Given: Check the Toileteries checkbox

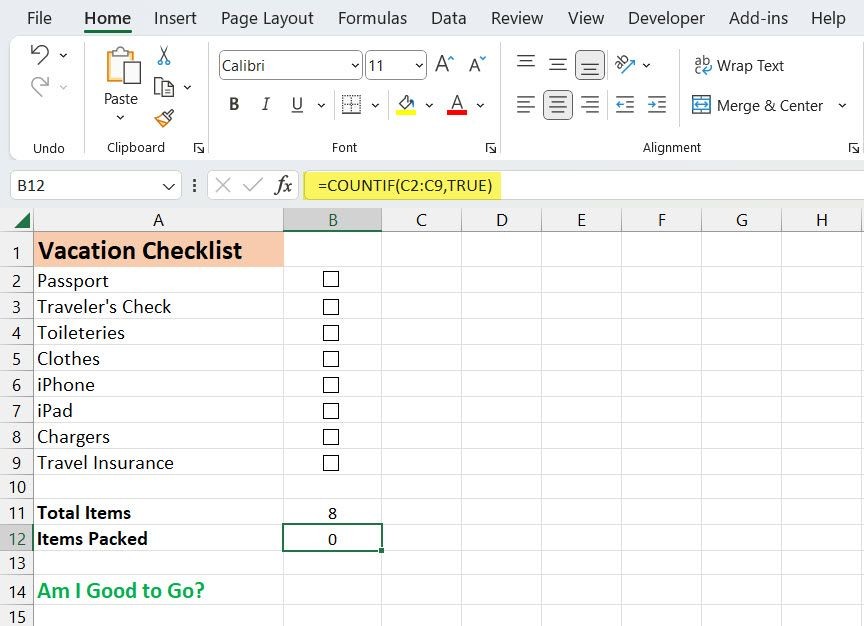Looking at the screenshot, I should point(331,333).
